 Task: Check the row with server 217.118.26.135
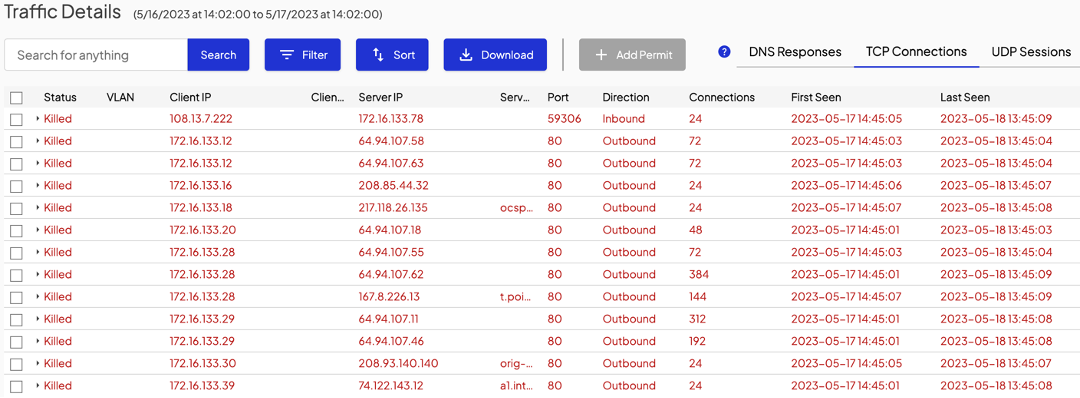tap(17, 208)
